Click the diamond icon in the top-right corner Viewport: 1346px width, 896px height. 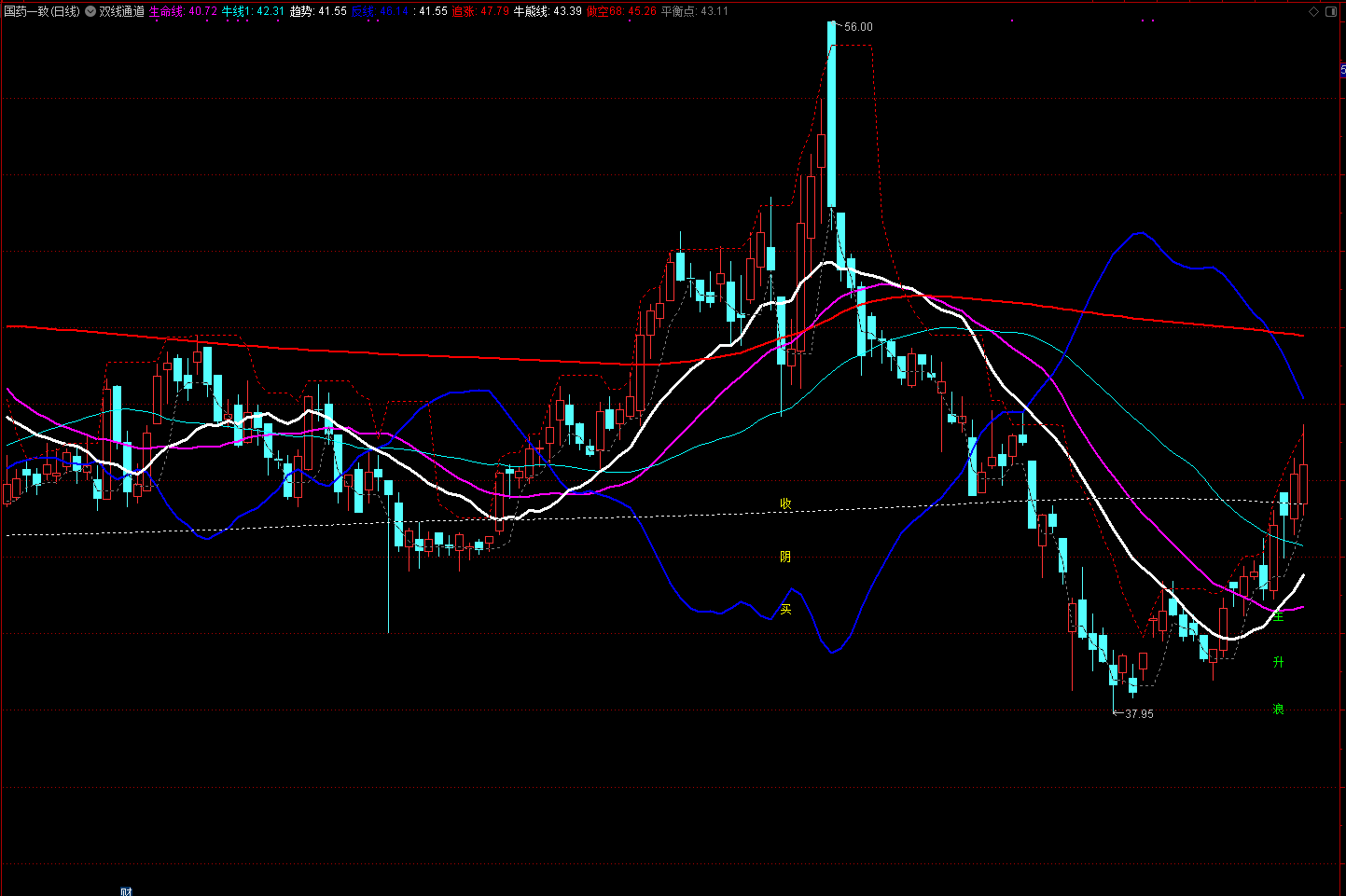point(1313,11)
